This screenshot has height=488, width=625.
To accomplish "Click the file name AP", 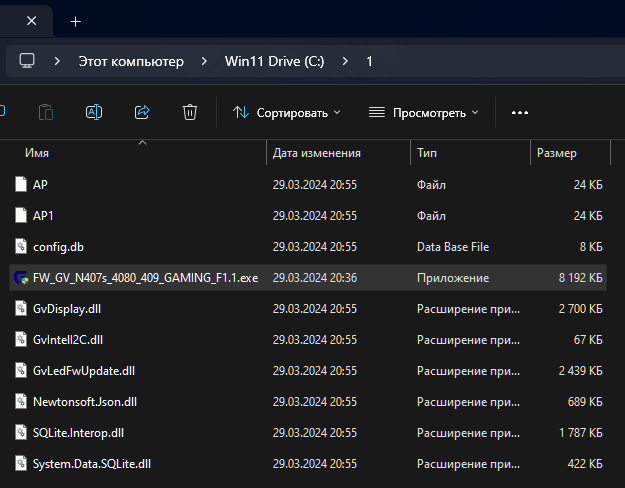I will pos(40,185).
